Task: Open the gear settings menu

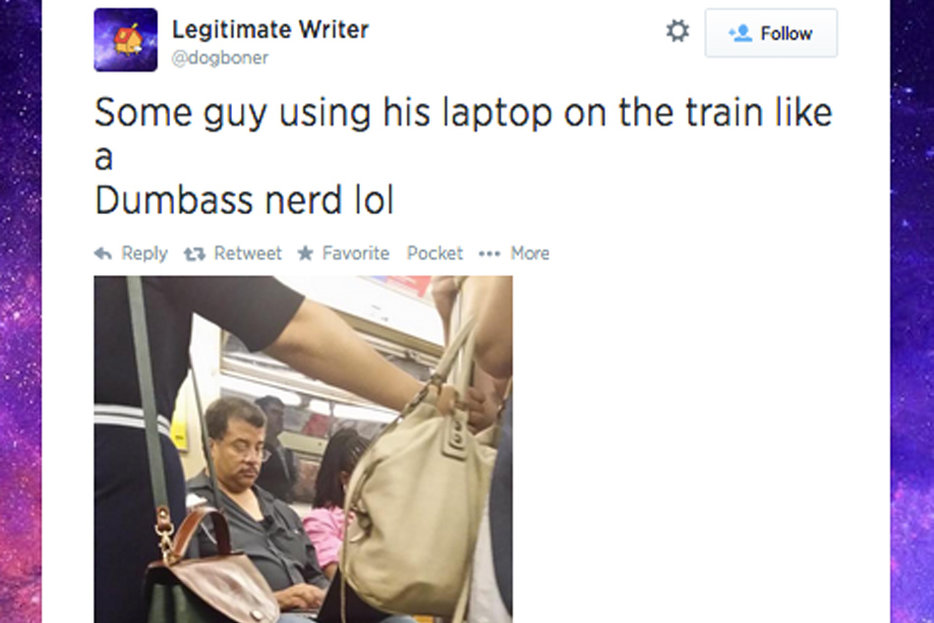Action: pyautogui.click(x=678, y=30)
